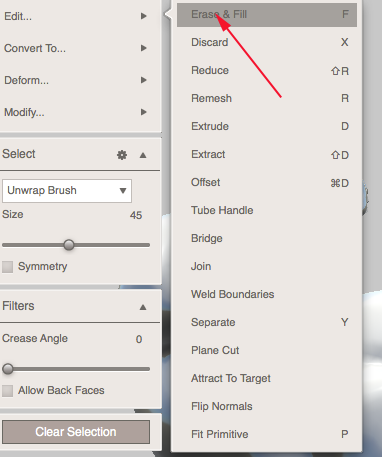The width and height of the screenshot is (382, 457).
Task: Enable the Symmetry checkbox
Action: 8,267
